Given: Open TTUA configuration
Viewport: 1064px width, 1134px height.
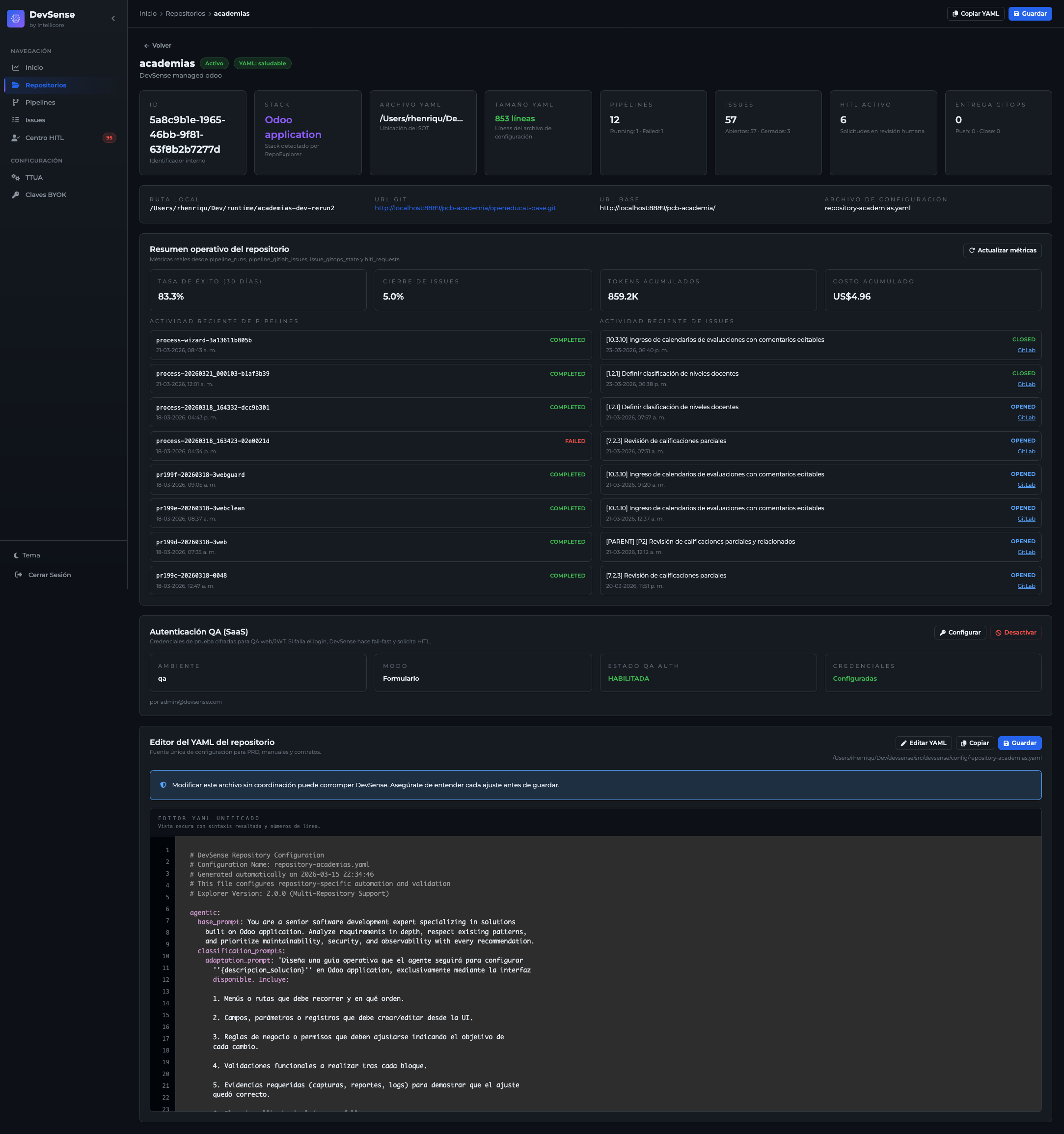Looking at the screenshot, I should 34,177.
